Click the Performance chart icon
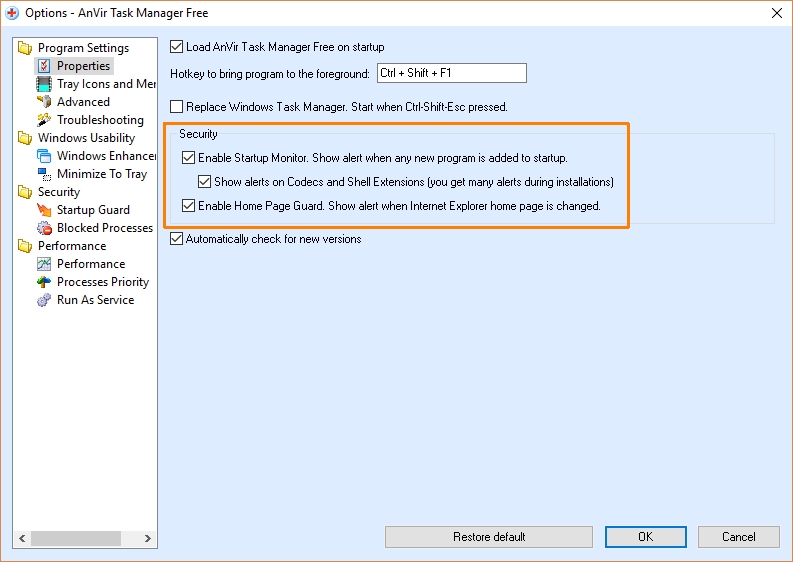This screenshot has height=562, width=793. tap(44, 264)
